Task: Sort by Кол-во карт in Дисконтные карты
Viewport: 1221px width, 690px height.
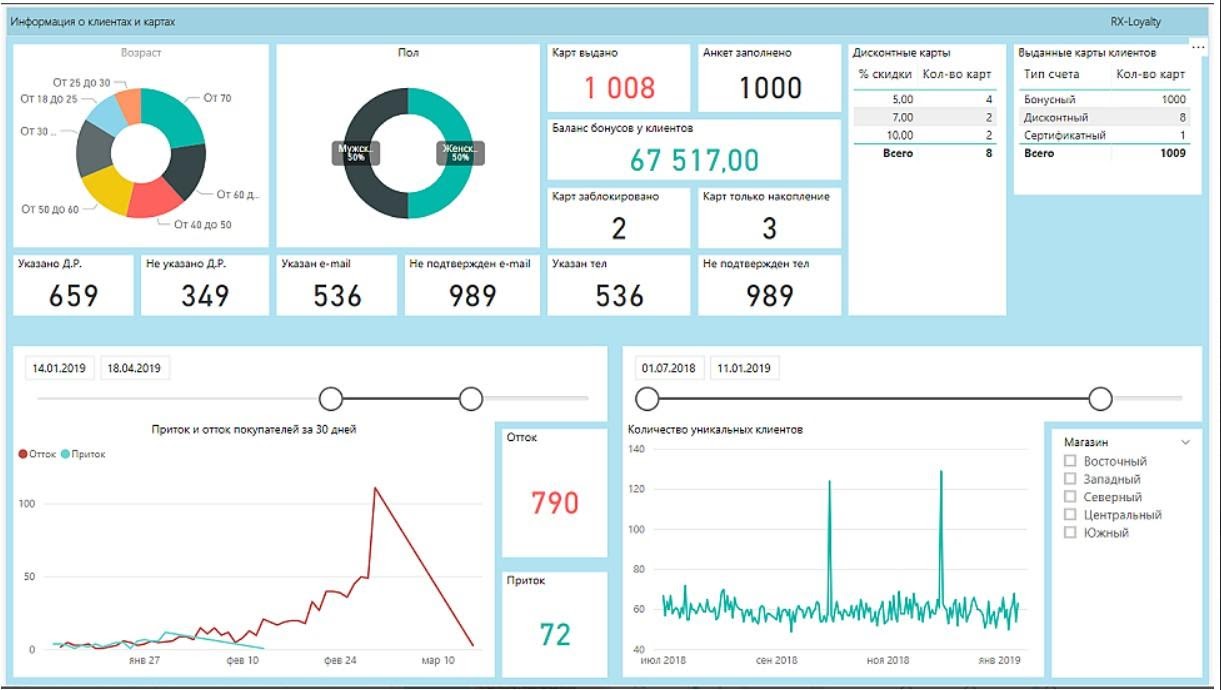Action: click(957, 74)
